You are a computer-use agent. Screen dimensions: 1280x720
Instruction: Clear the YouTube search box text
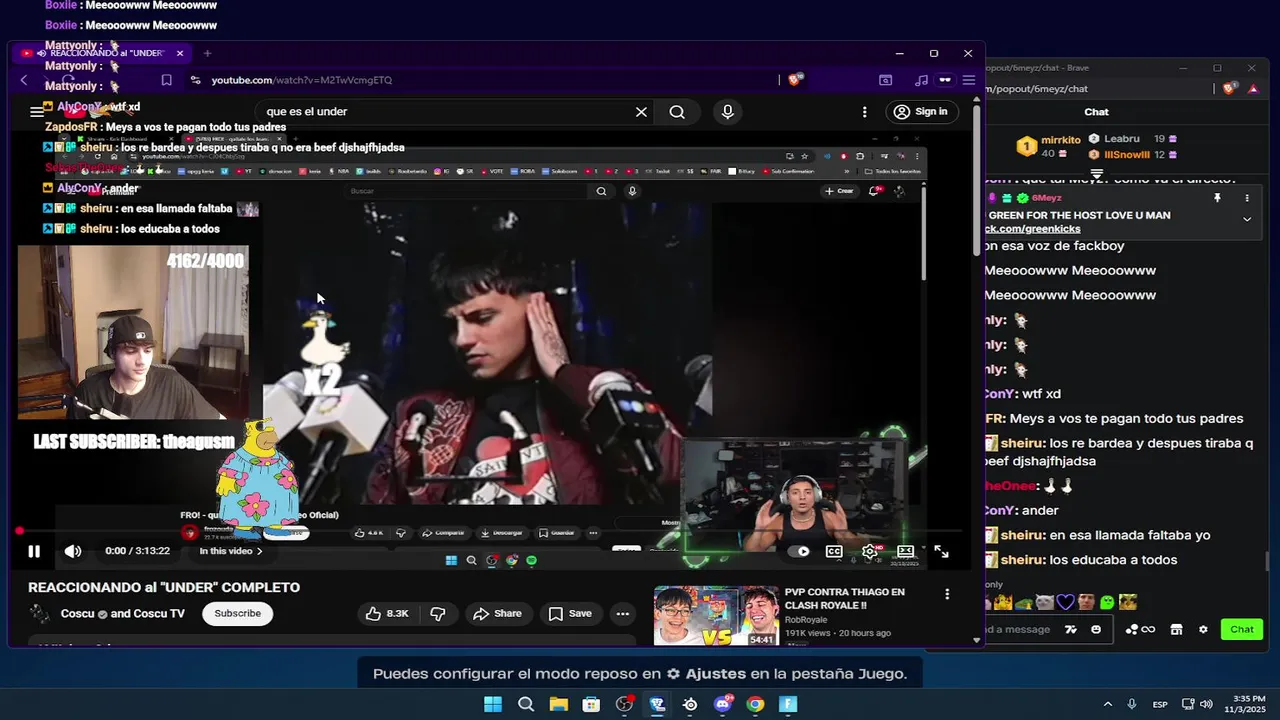click(x=641, y=112)
